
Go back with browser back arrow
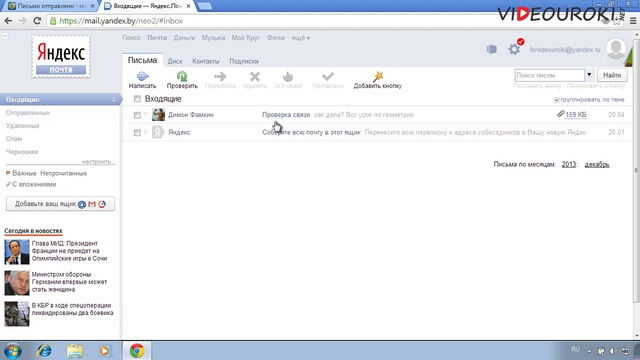9,21
